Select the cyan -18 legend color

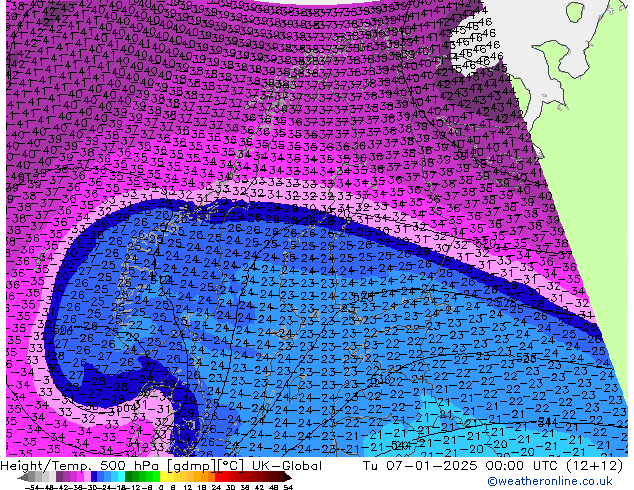point(121,477)
